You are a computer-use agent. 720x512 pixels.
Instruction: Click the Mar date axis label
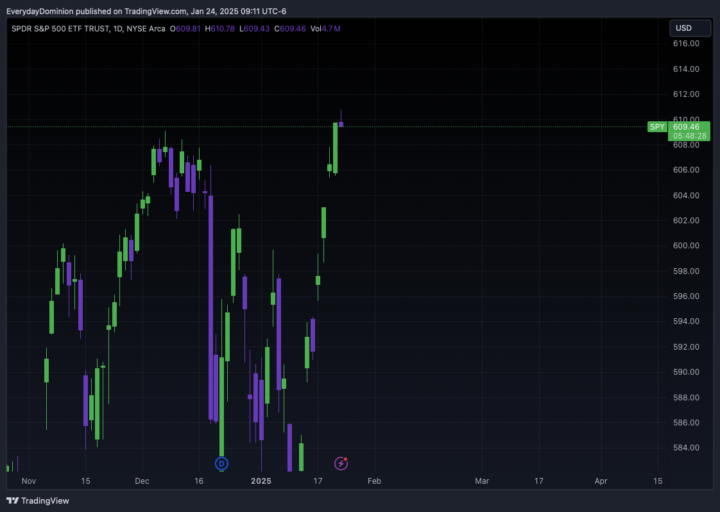click(482, 481)
